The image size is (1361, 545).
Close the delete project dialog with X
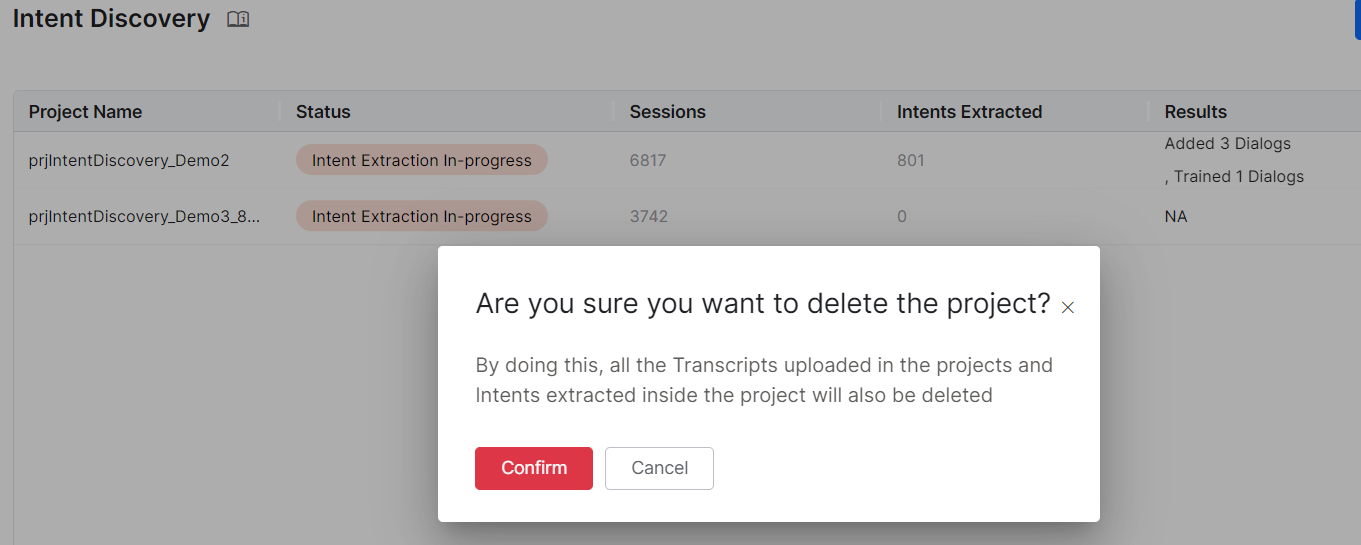coord(1068,307)
